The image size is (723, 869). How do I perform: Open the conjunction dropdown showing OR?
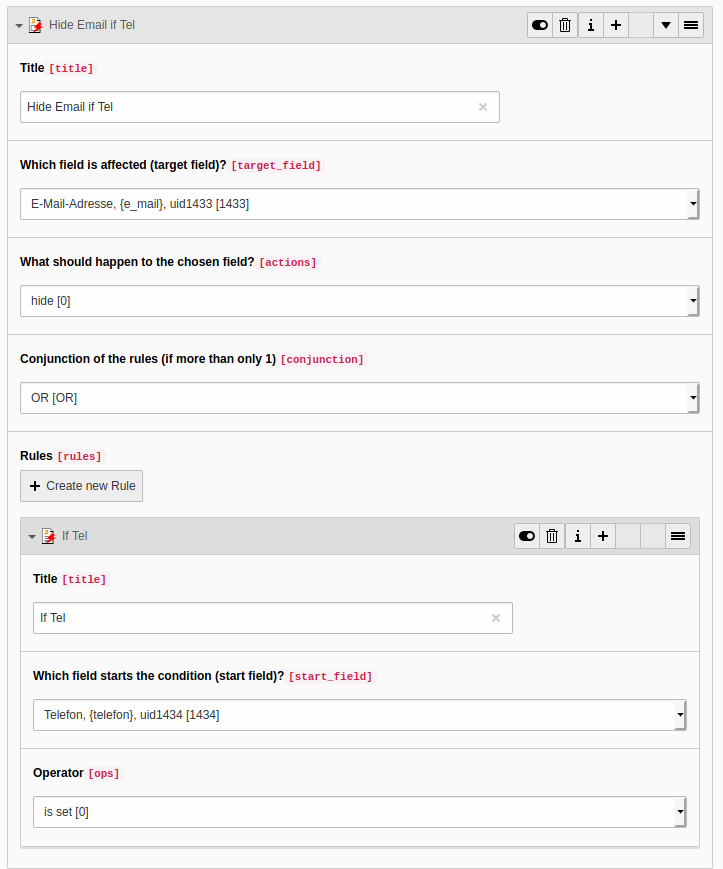pyautogui.click(x=360, y=398)
